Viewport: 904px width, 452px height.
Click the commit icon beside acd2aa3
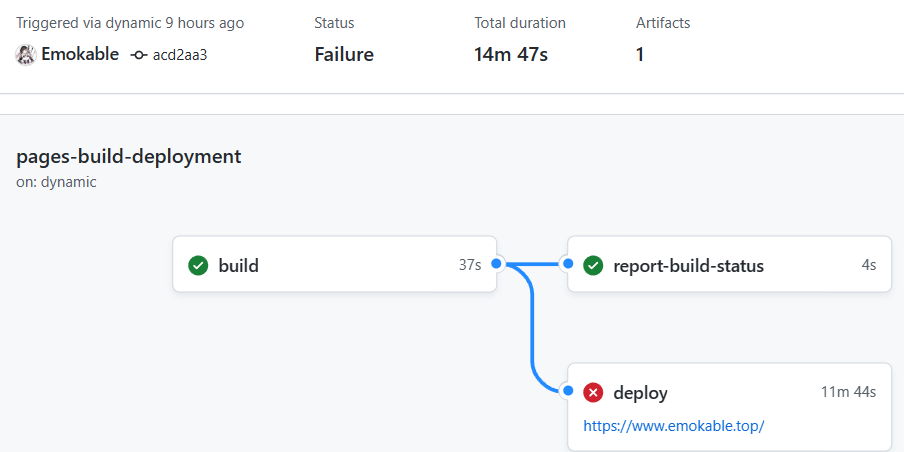tap(139, 55)
